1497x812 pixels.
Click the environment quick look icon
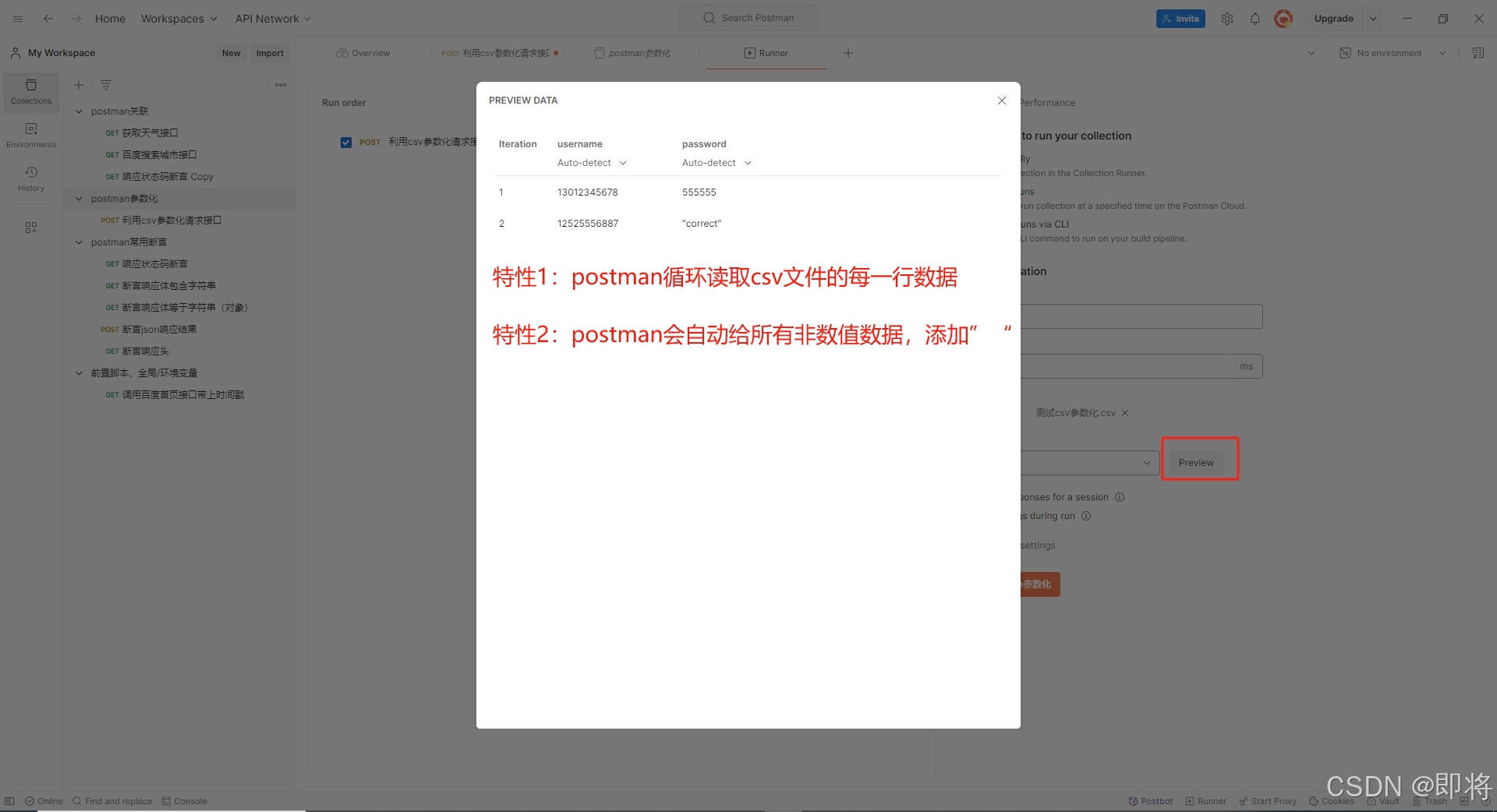pyautogui.click(x=1478, y=53)
